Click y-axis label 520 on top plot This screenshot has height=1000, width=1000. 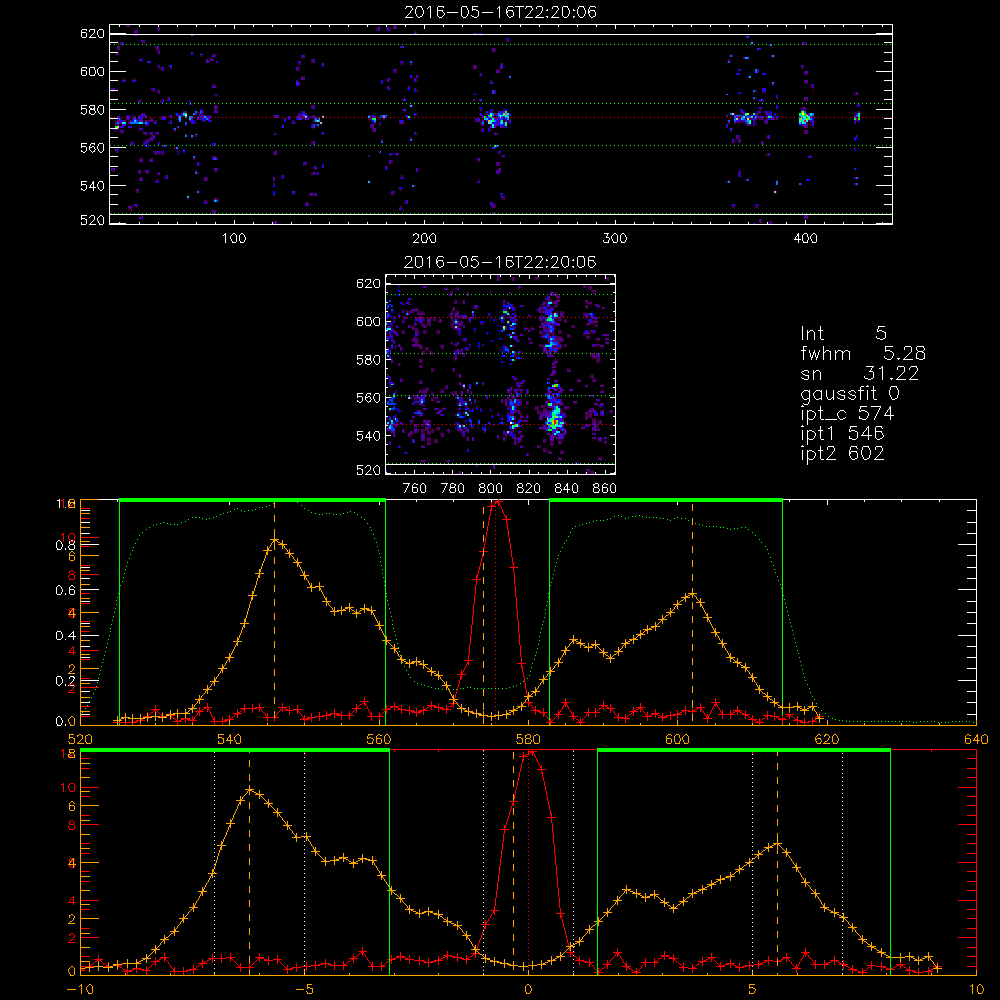(92, 220)
